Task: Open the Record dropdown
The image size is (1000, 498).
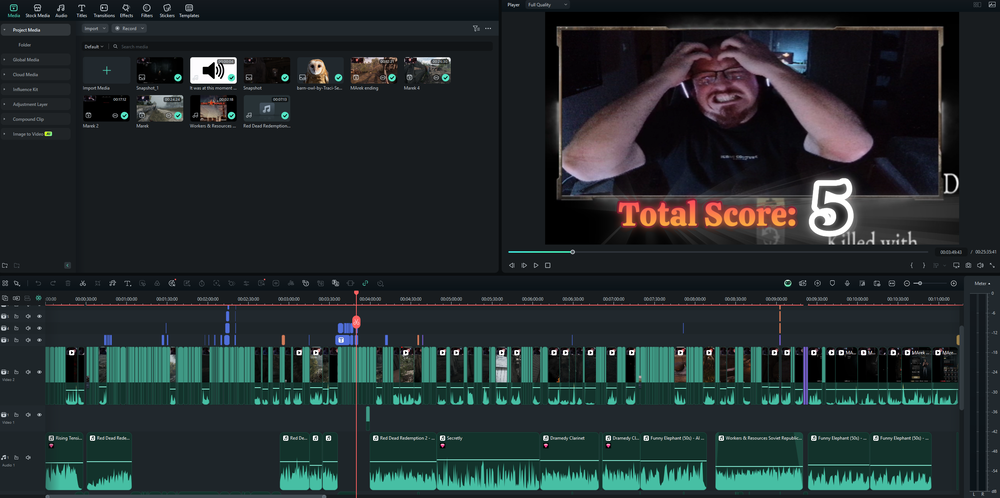Action: pos(129,29)
